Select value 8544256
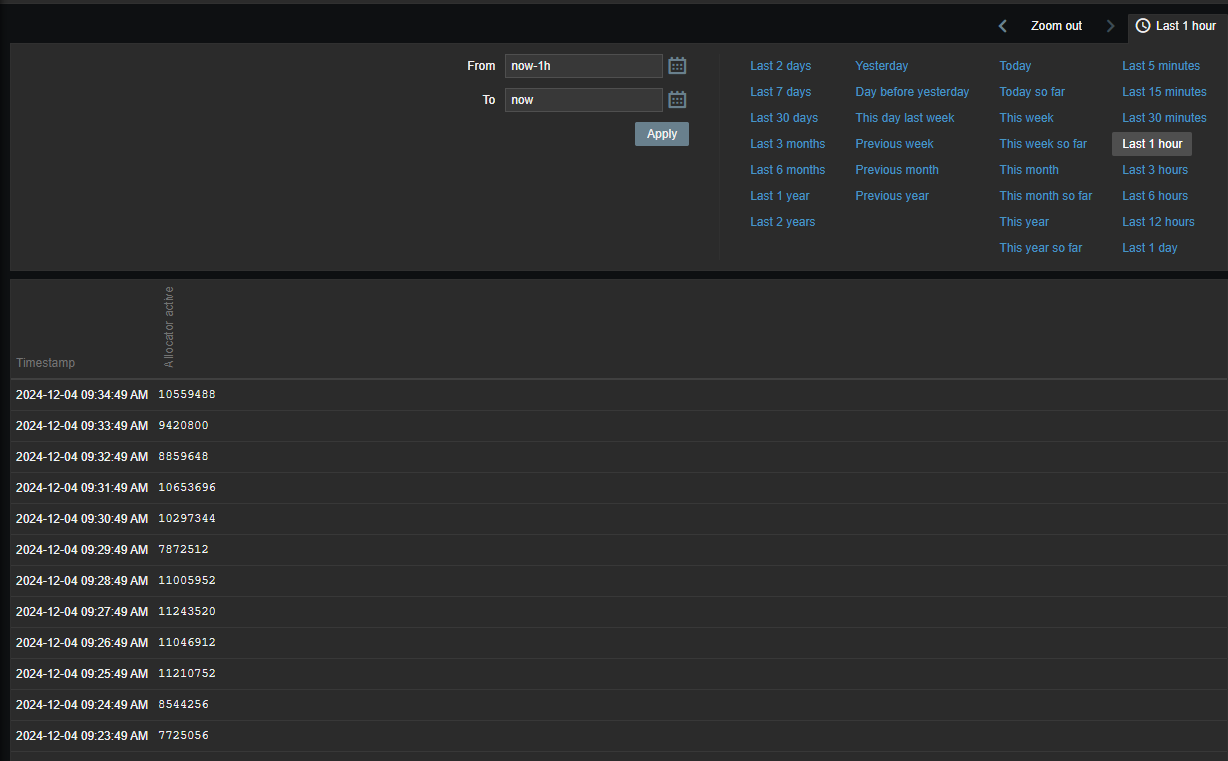1228x761 pixels. point(183,705)
